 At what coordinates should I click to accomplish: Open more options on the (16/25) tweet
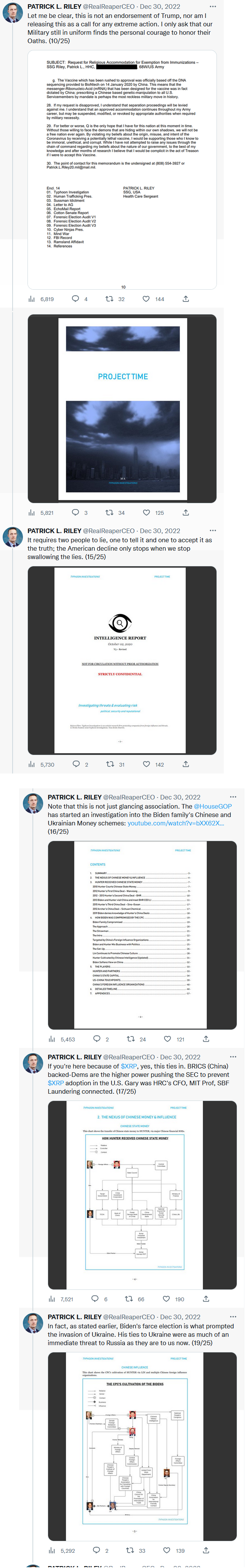[x=233, y=797]
